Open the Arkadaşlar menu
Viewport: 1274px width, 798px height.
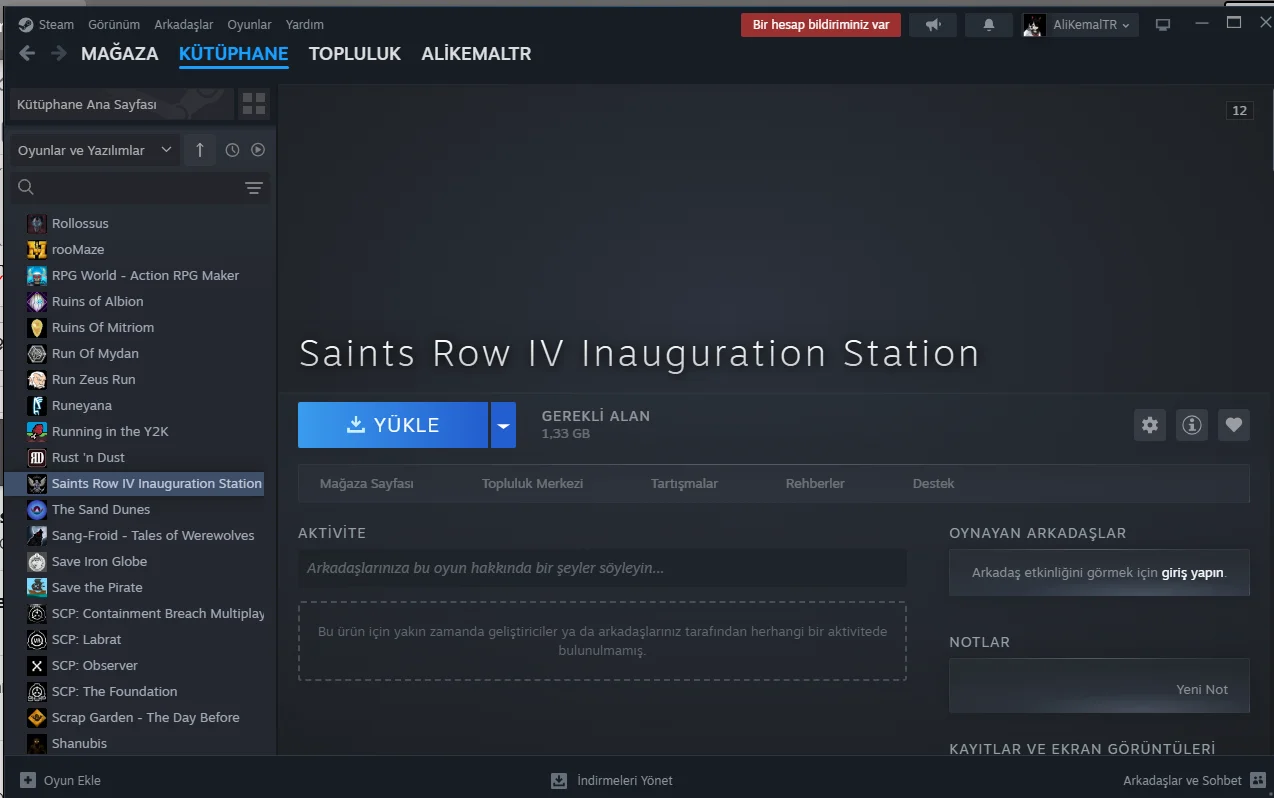point(184,24)
